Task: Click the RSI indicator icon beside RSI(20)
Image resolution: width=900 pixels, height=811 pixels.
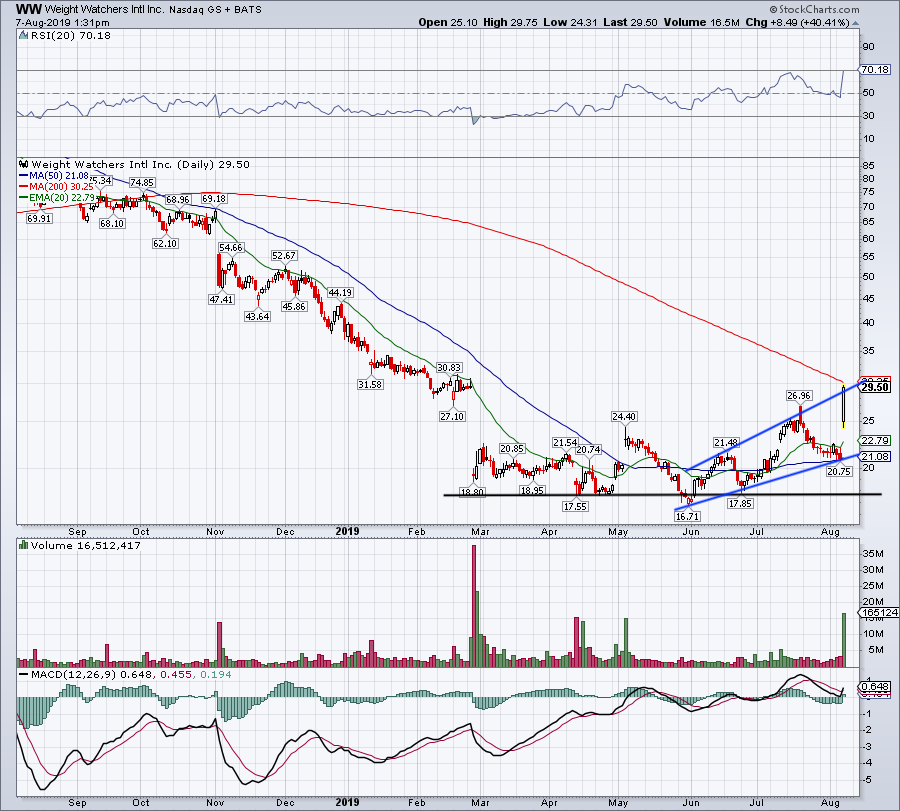Action: tap(23, 36)
